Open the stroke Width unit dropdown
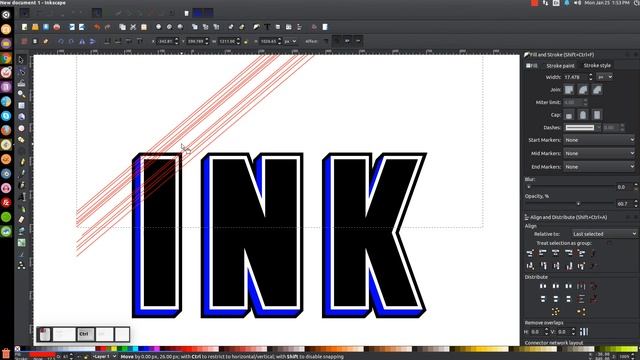 [604, 77]
